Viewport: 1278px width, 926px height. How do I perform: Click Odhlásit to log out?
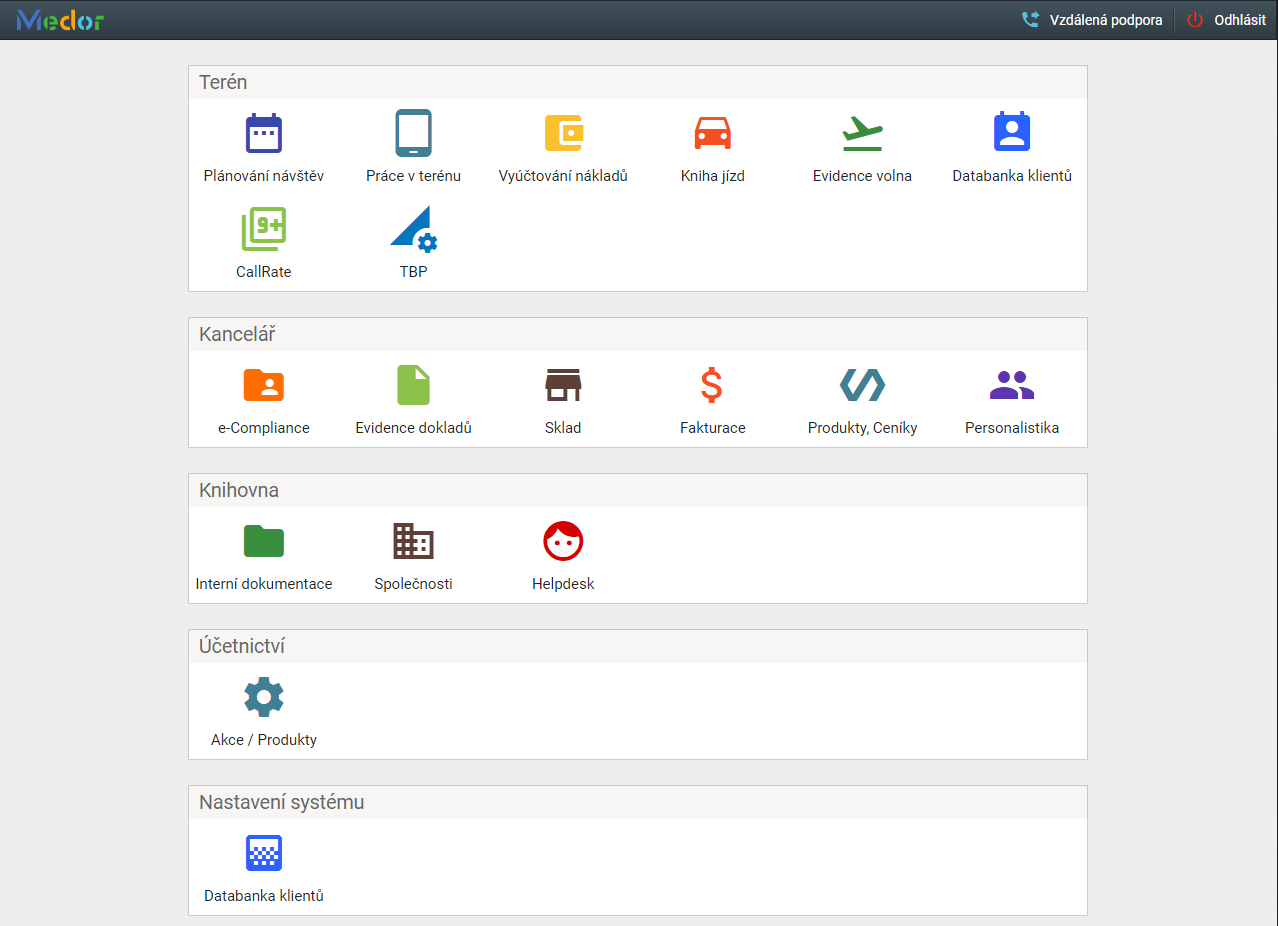pos(1227,20)
